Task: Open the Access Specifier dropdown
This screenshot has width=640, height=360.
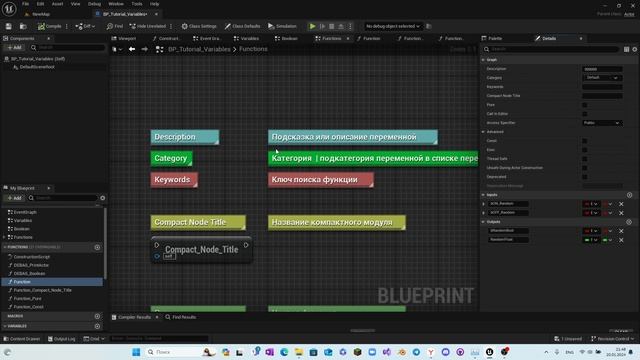Action: pyautogui.click(x=602, y=123)
